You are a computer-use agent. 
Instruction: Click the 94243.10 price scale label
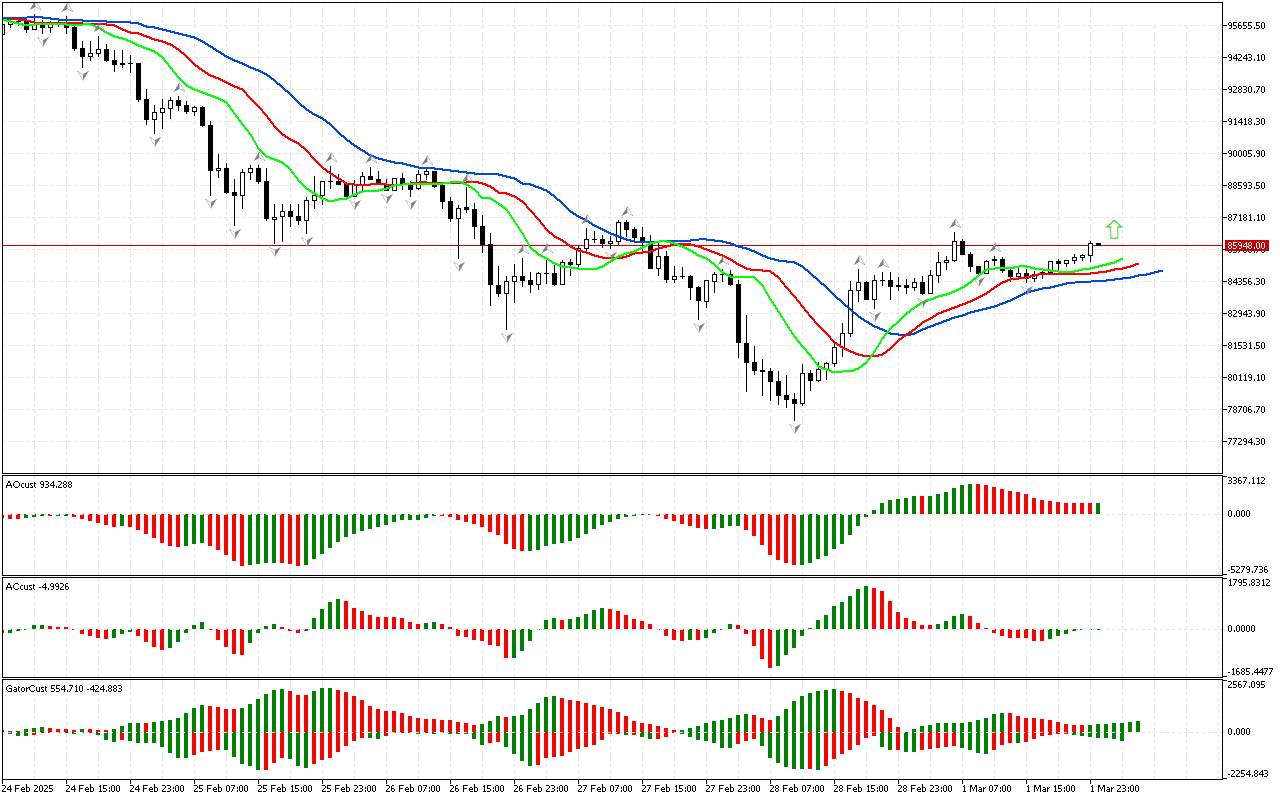pos(1246,58)
